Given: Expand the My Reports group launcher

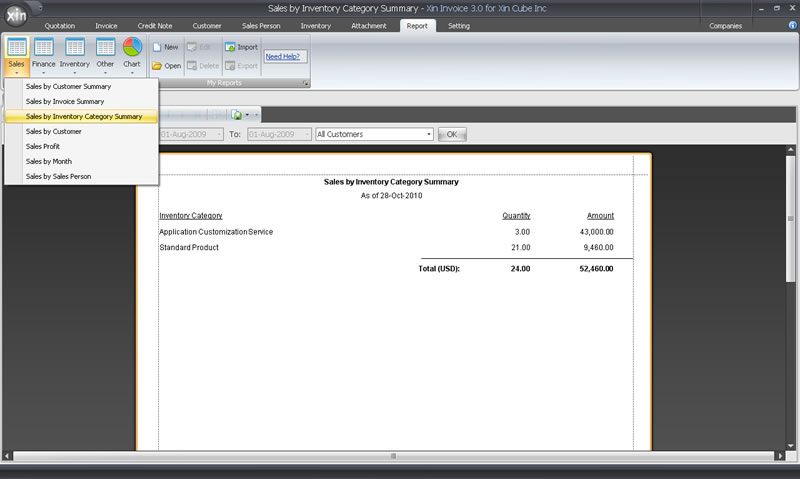Looking at the screenshot, I should pos(306,83).
